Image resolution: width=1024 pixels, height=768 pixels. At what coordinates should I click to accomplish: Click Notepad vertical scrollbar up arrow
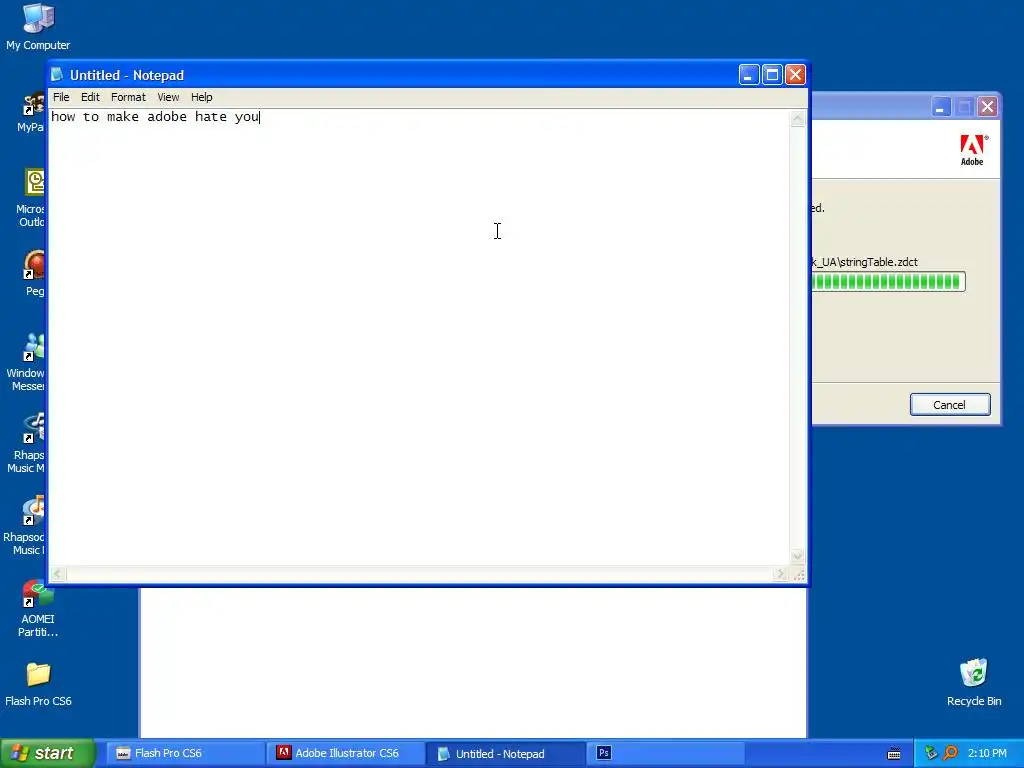tap(797, 119)
